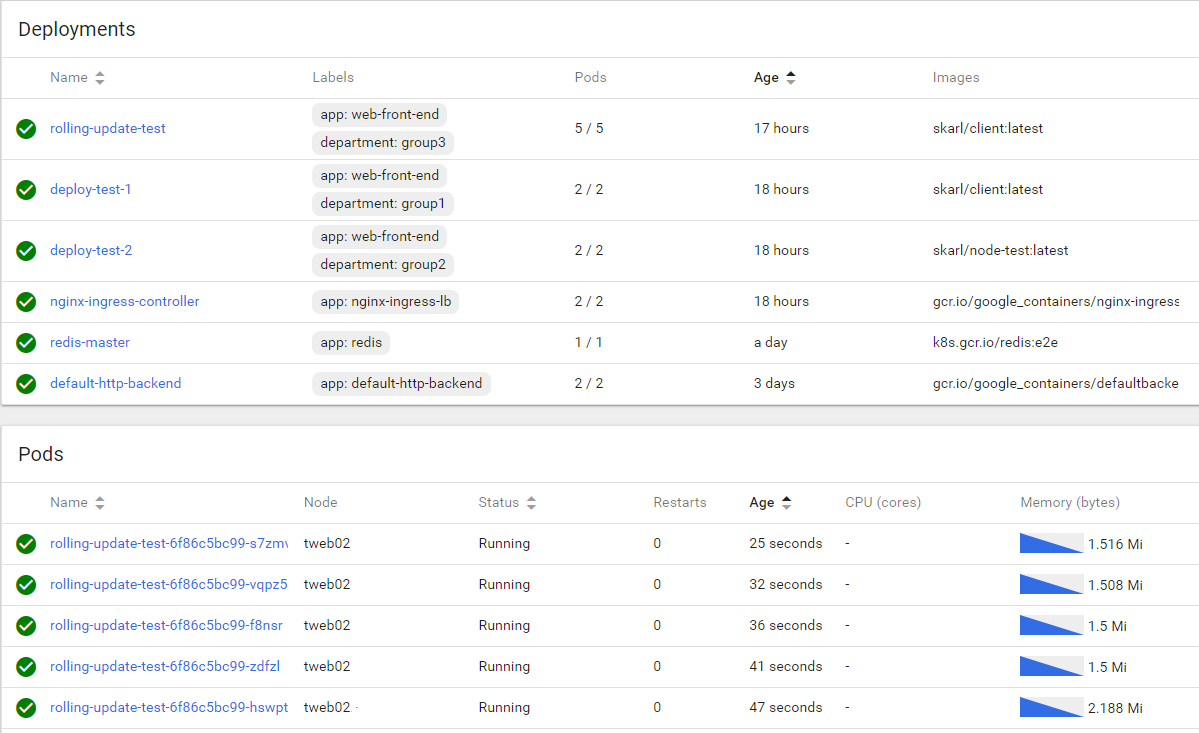Click the status icon of pod ending zdfzl

(26, 667)
